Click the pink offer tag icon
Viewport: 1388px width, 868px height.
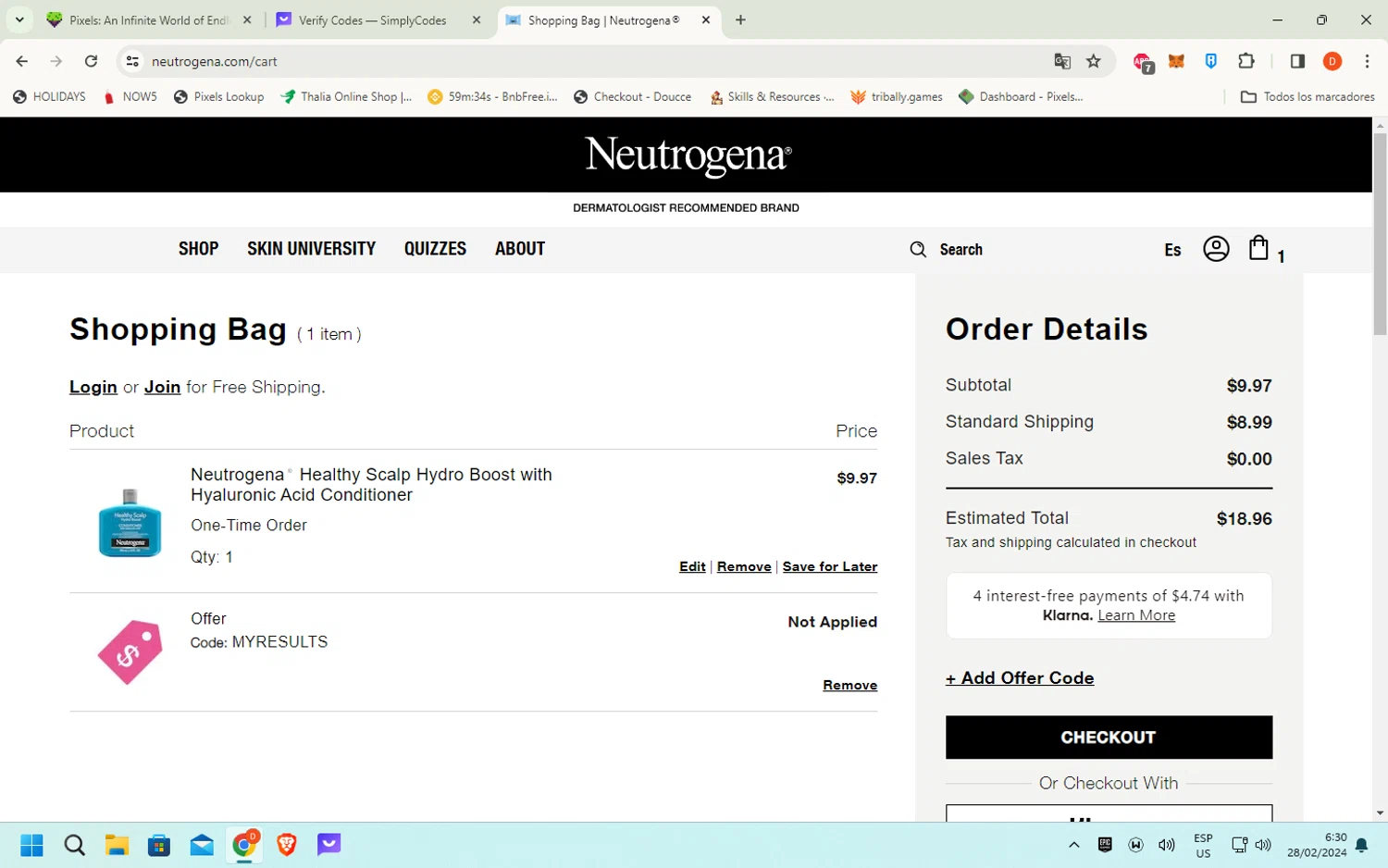click(130, 652)
